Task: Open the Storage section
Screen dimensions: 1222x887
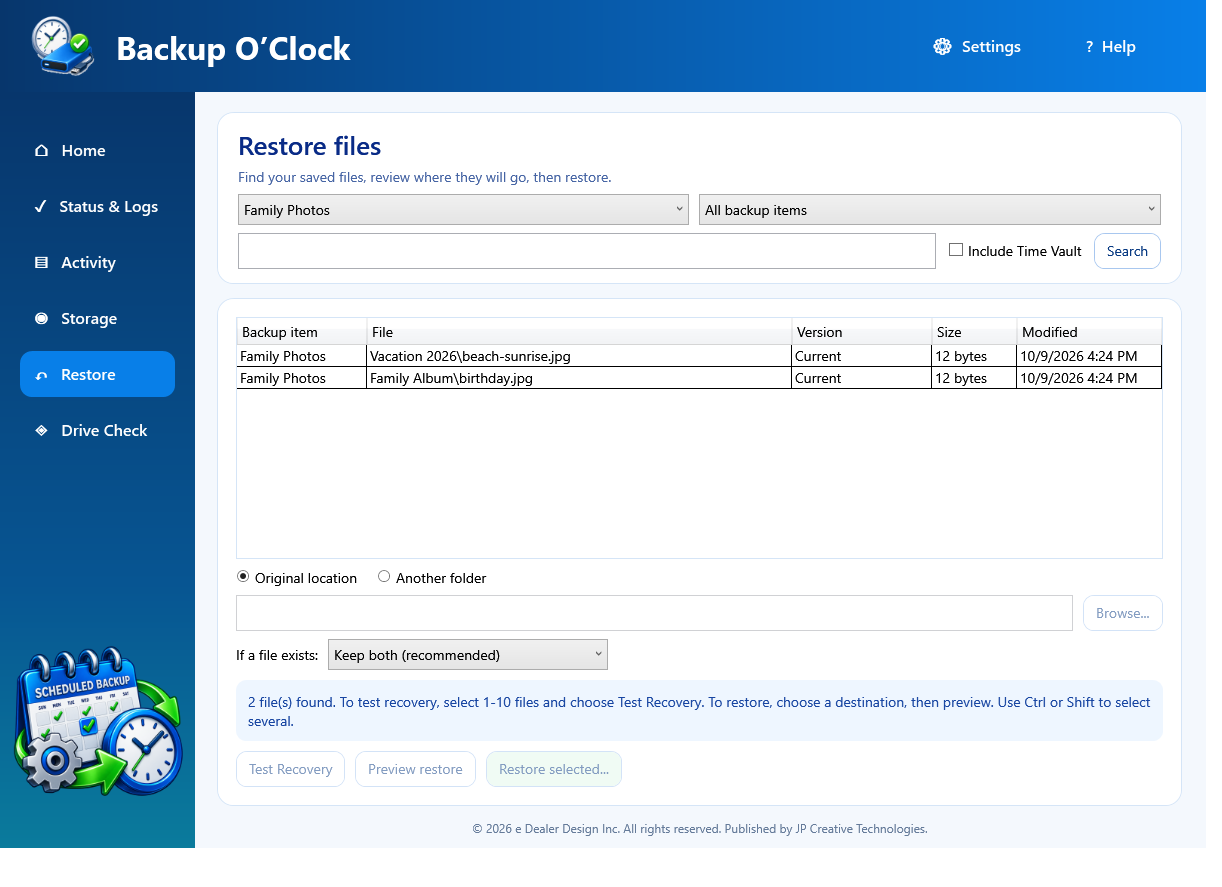Action: pos(97,319)
